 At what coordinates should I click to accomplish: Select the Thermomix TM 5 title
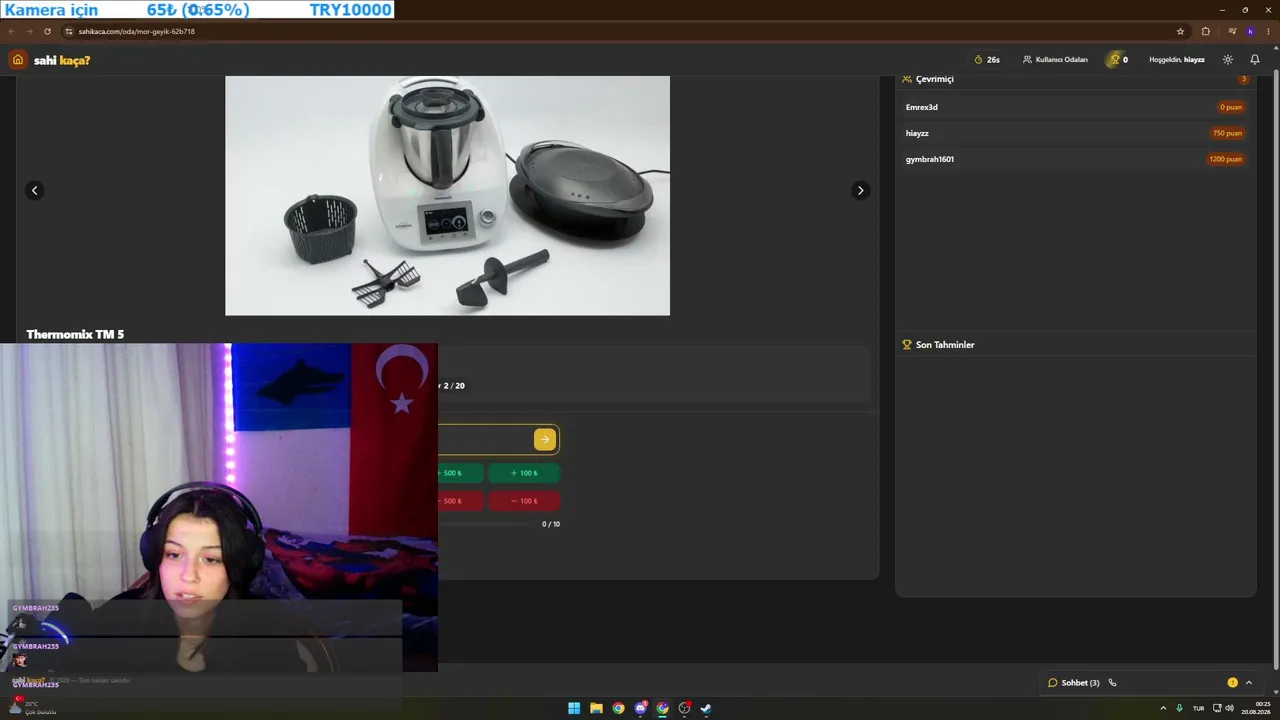tap(75, 334)
